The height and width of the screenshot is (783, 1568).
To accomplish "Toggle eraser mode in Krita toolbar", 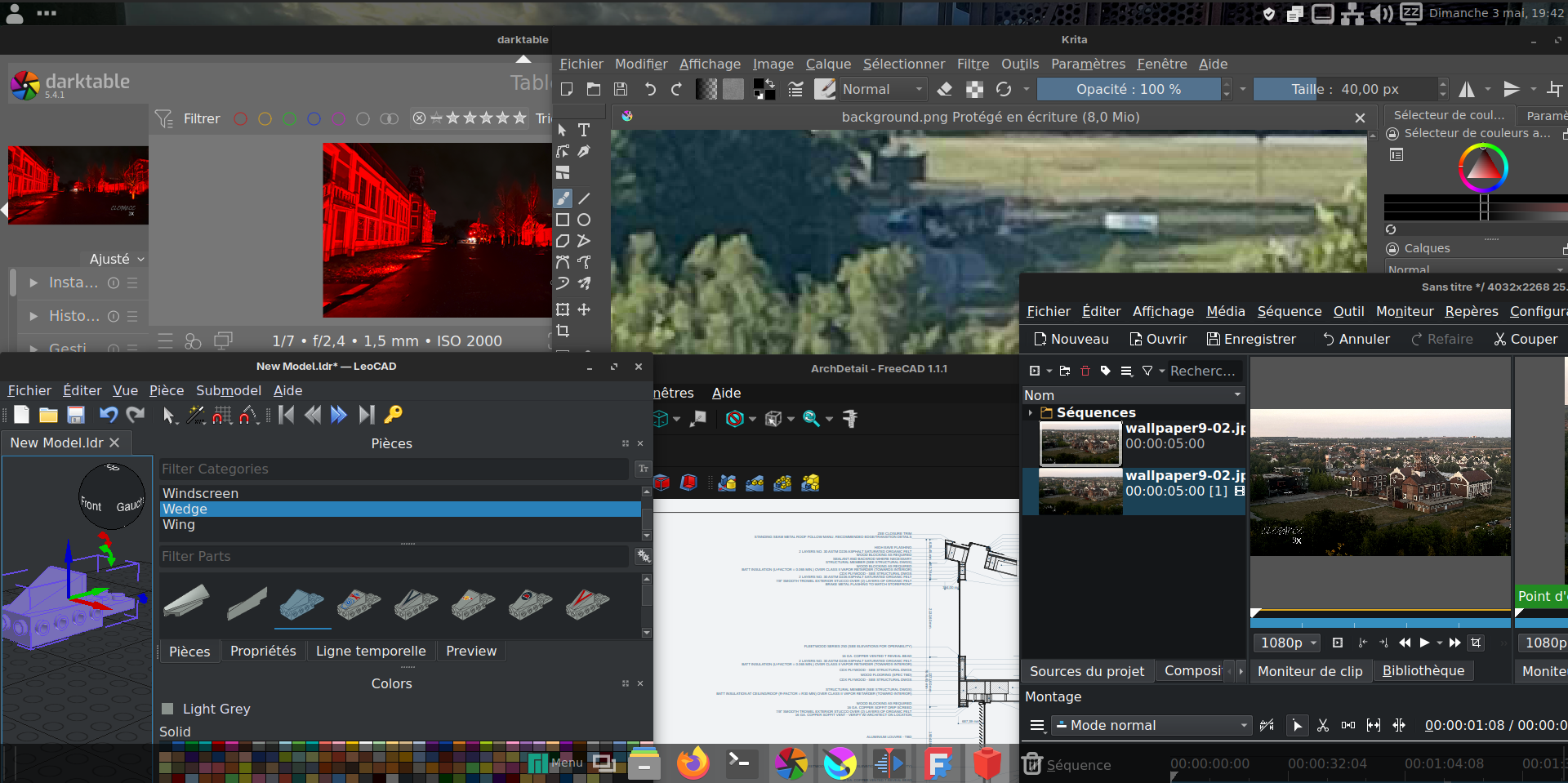I will [x=945, y=89].
